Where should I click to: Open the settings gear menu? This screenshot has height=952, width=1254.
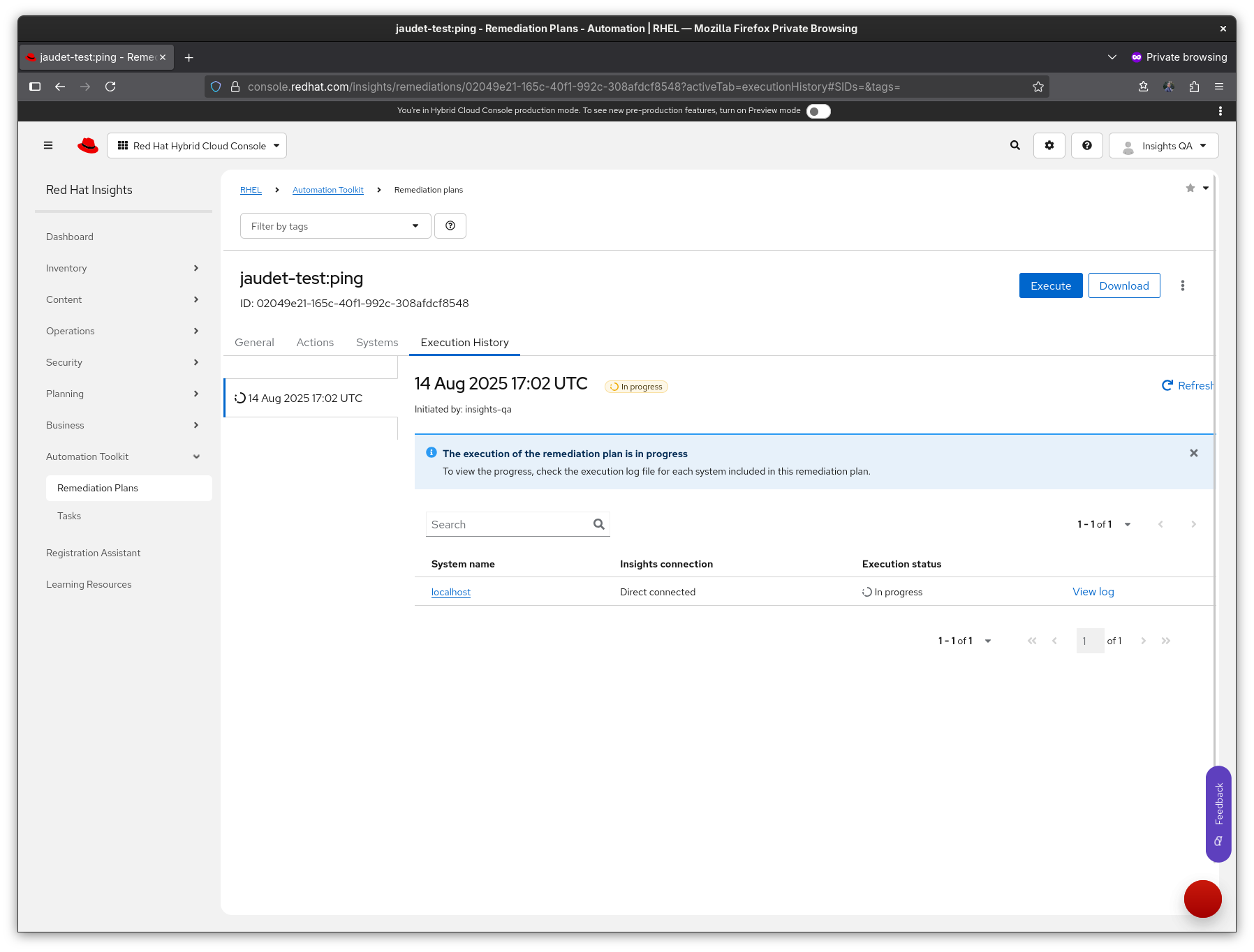(x=1049, y=145)
